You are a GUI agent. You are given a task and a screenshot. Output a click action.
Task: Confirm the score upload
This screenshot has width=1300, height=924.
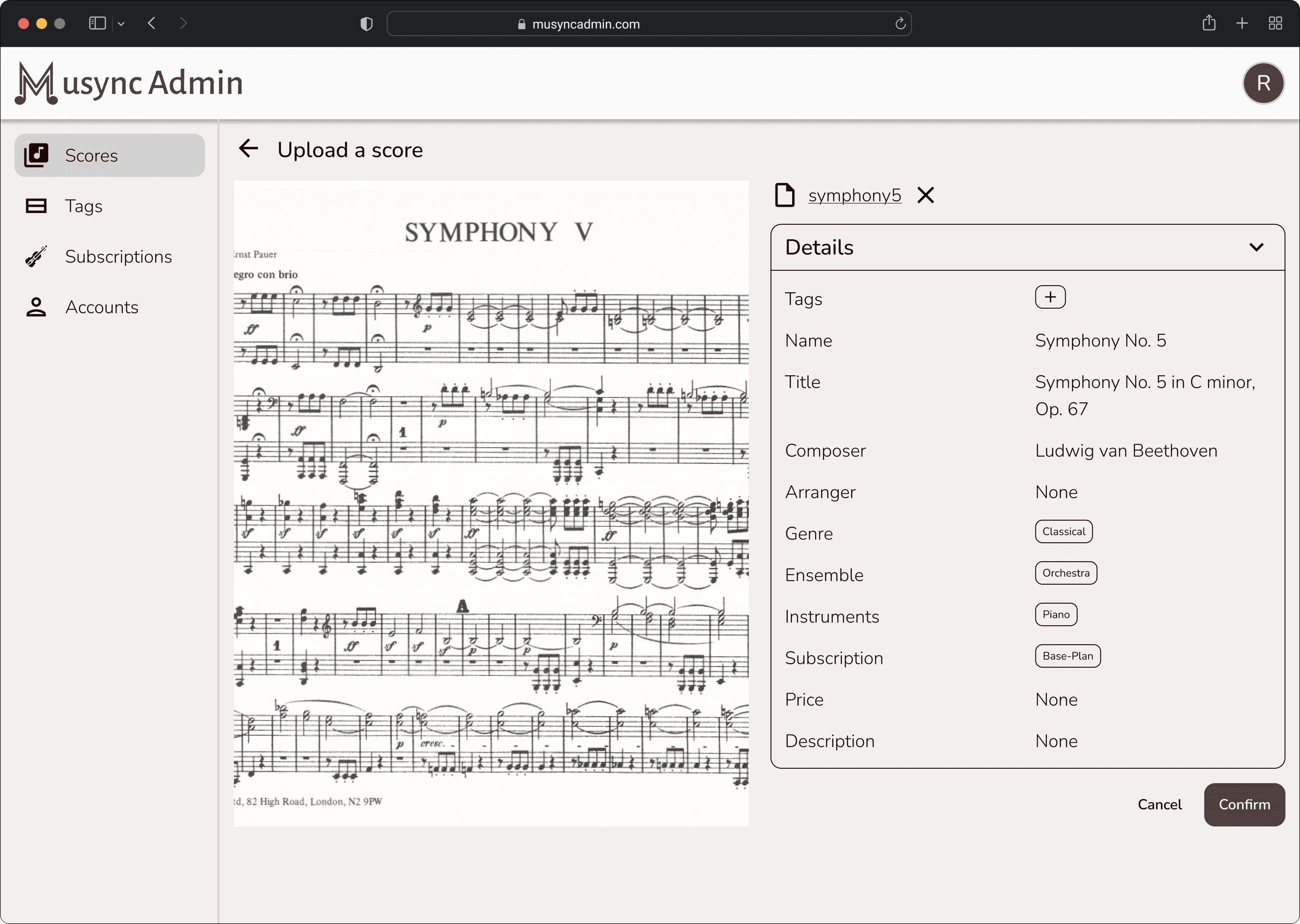(1244, 804)
